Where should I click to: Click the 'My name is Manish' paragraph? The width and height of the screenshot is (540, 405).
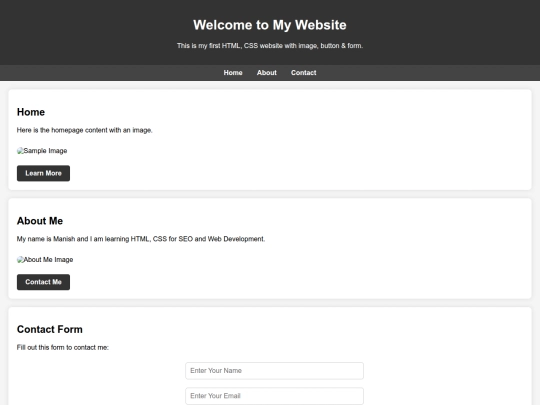coord(141,239)
